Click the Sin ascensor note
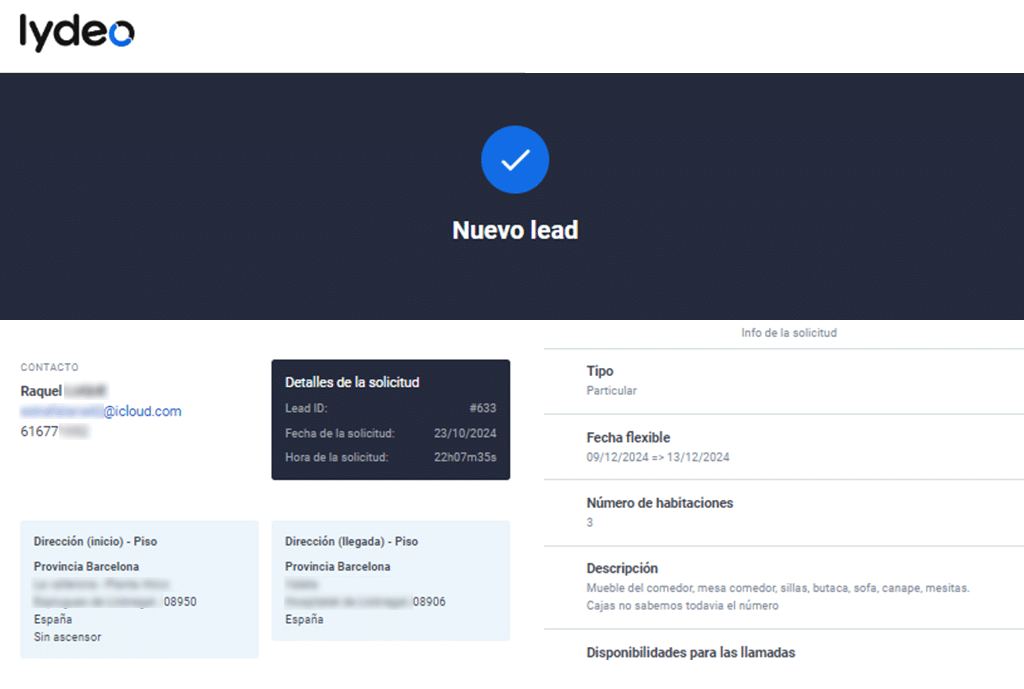Viewport: 1024px width, 689px height. coord(67,637)
